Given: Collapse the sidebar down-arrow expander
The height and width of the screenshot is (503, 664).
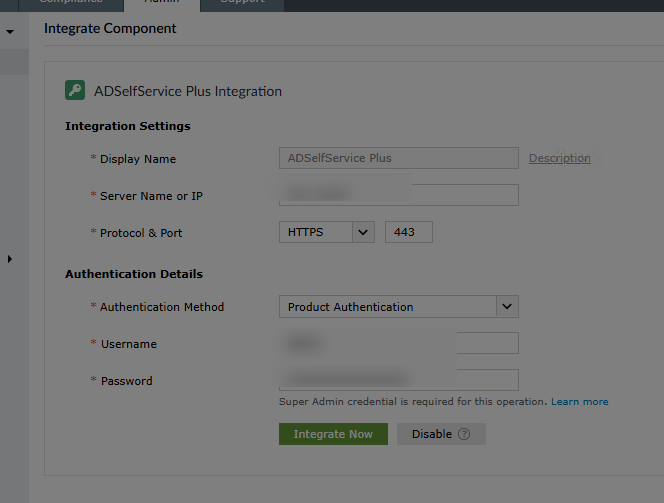Looking at the screenshot, I should pyautogui.click(x=10, y=32).
